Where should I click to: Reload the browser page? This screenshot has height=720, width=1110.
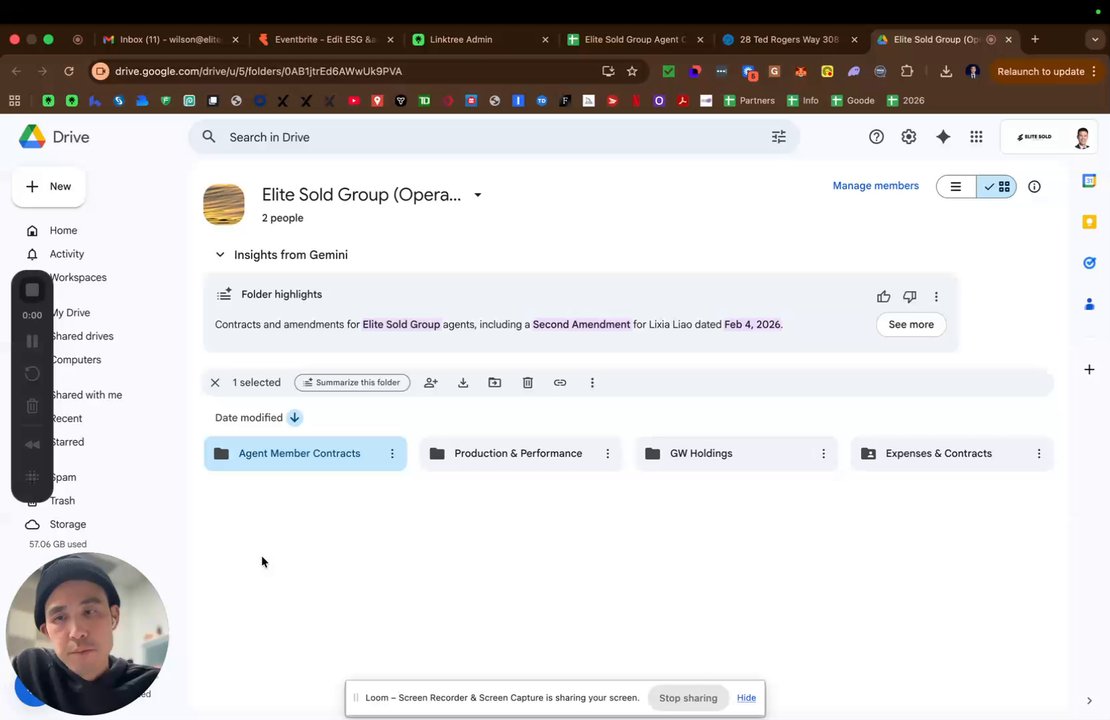coord(69,71)
